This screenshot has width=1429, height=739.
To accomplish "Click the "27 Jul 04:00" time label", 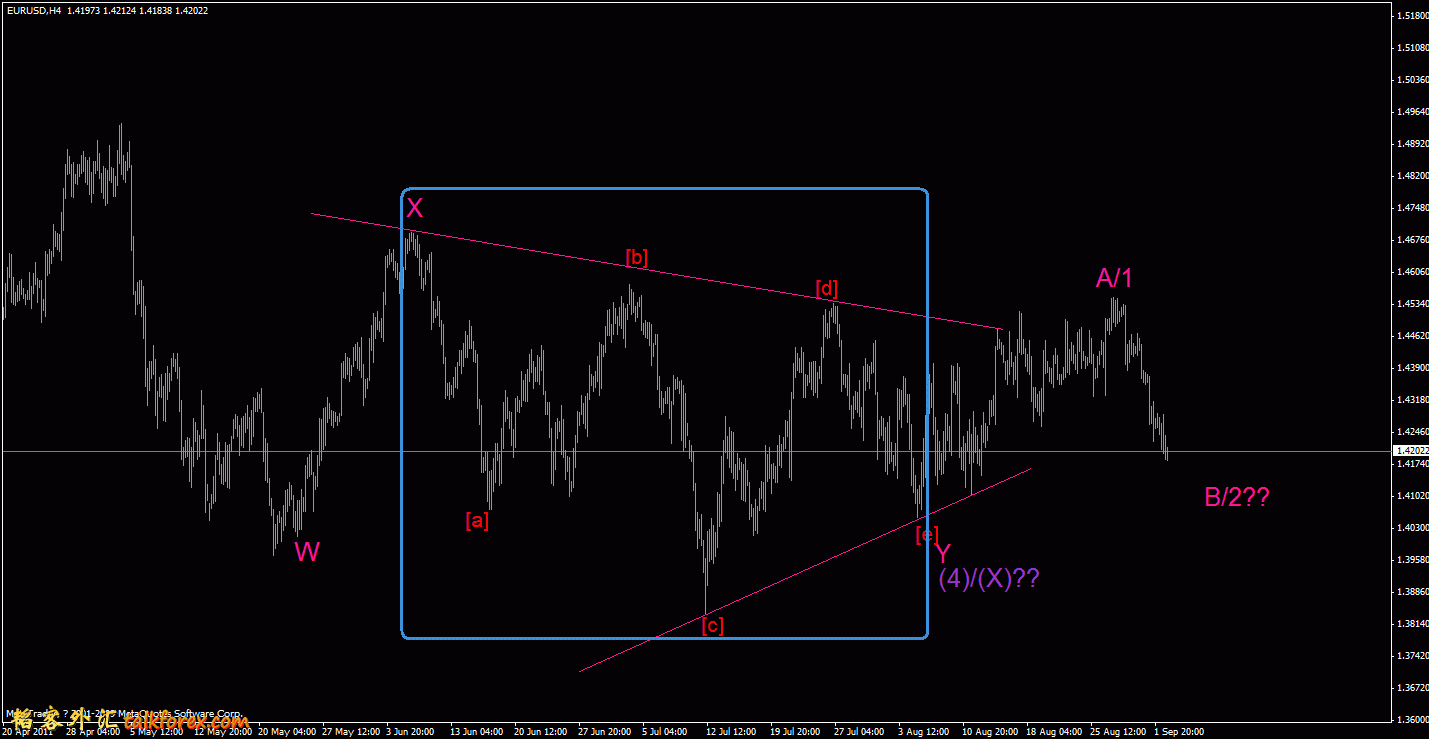I will pos(861,731).
